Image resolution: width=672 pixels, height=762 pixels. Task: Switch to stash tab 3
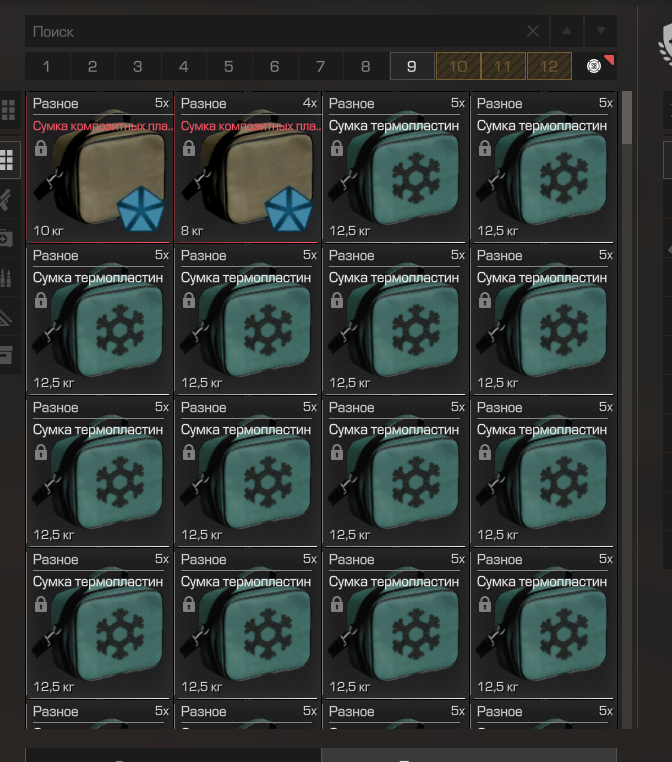pyautogui.click(x=138, y=66)
